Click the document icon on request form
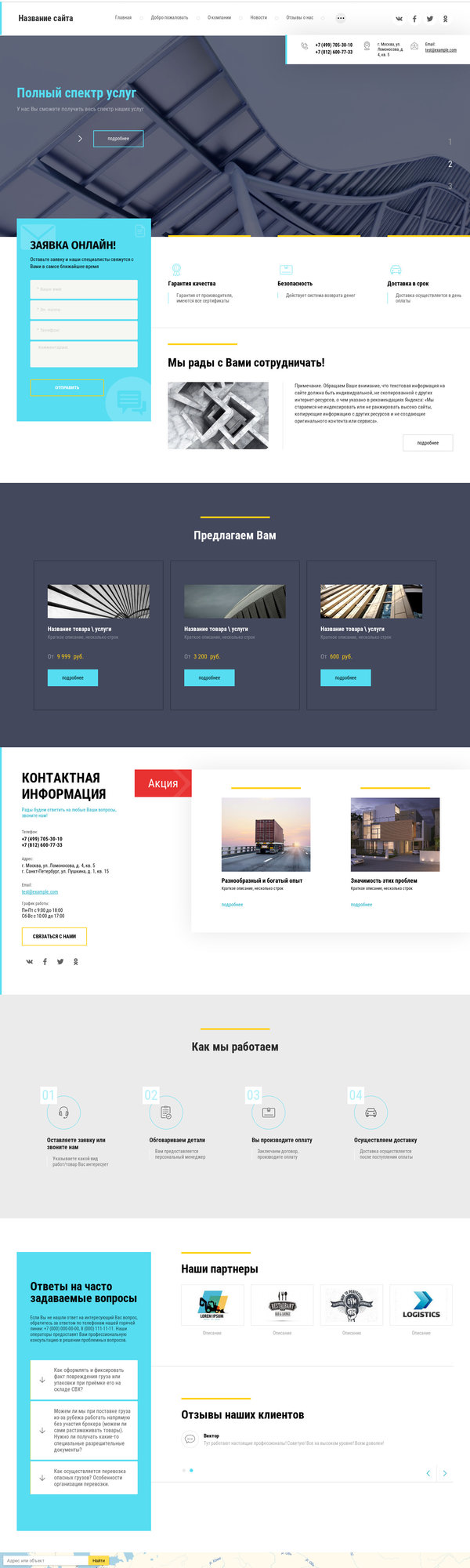Viewport: 470px width, 1568px height. point(139,230)
